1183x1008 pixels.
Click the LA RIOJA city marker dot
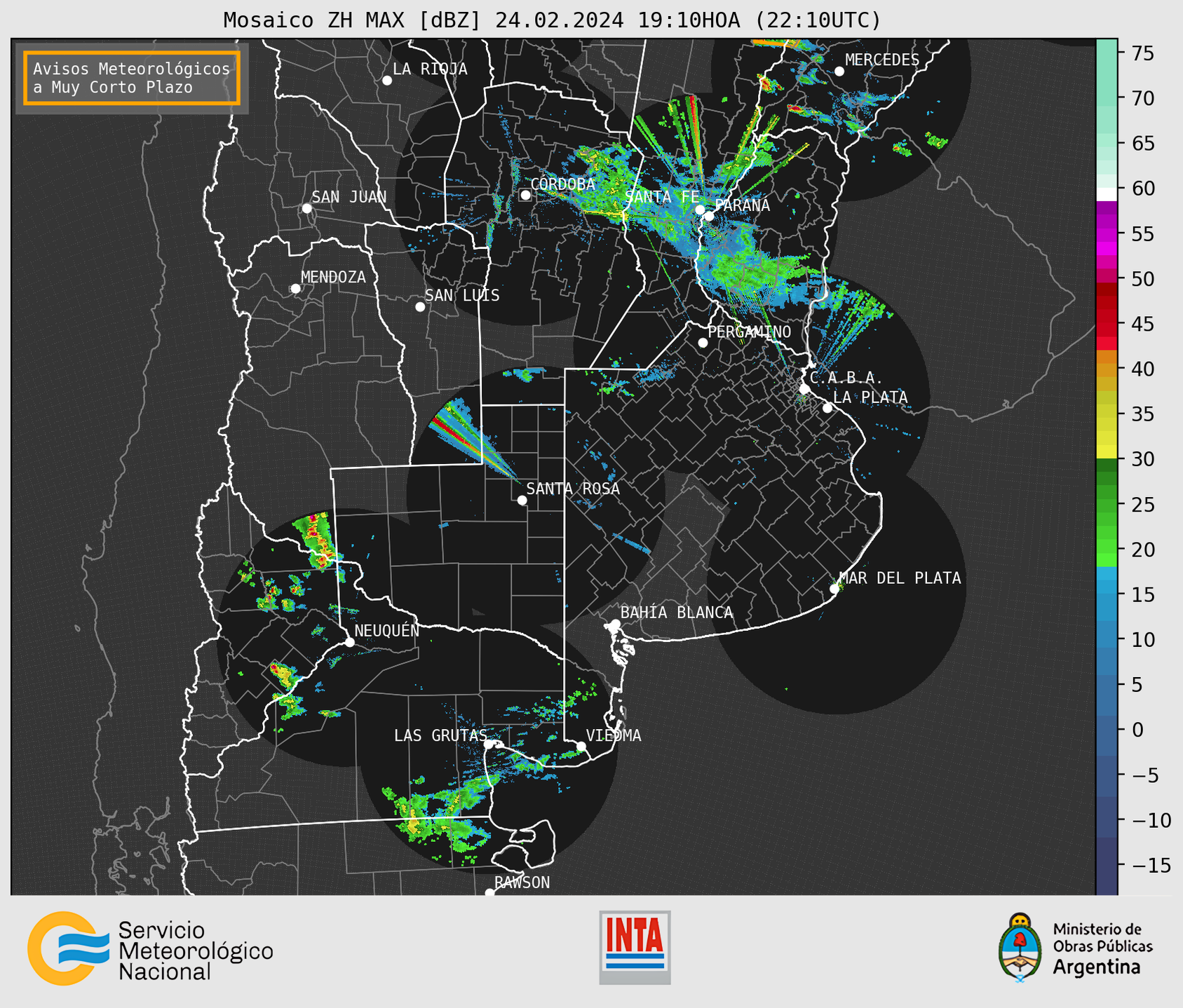387,81
